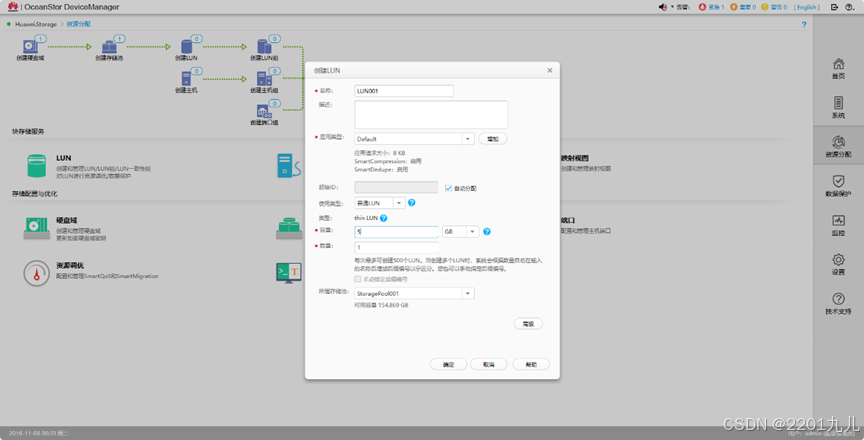
Task: Click the Create Storage Pool (创建存储池) workflow icon
Action: [x=109, y=47]
